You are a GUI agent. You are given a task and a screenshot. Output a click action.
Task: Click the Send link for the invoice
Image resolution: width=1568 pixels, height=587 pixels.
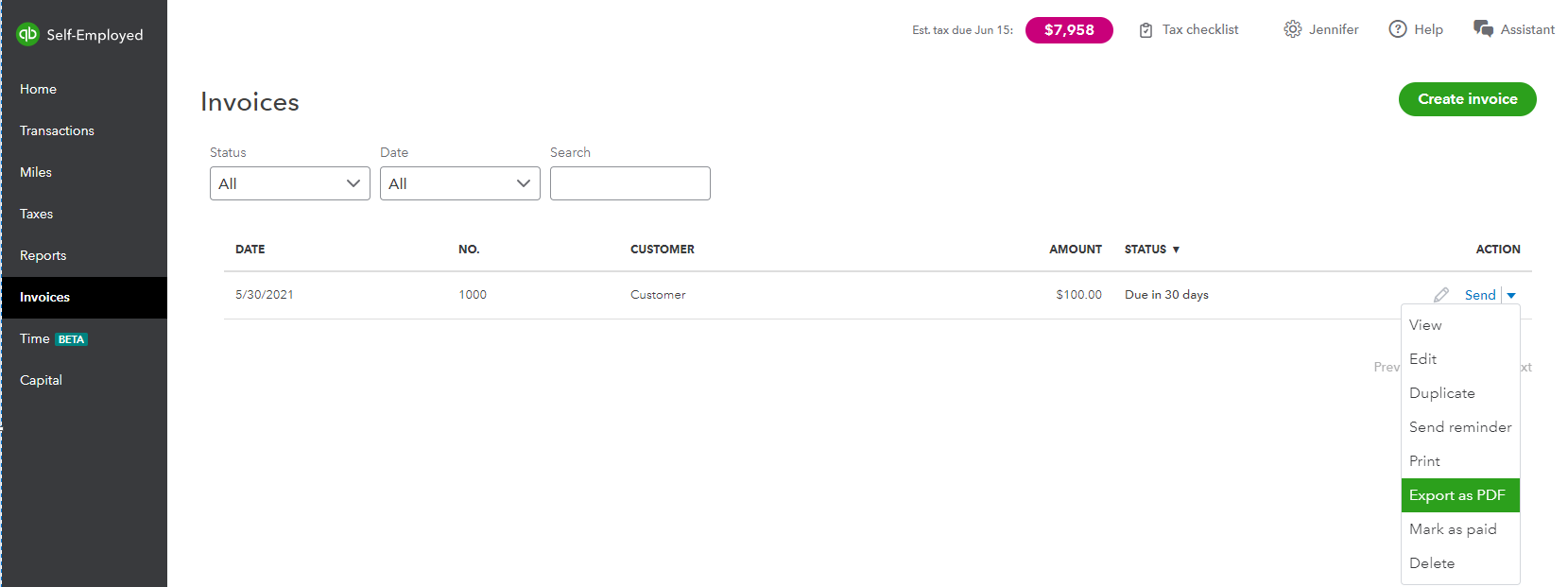tap(1478, 294)
